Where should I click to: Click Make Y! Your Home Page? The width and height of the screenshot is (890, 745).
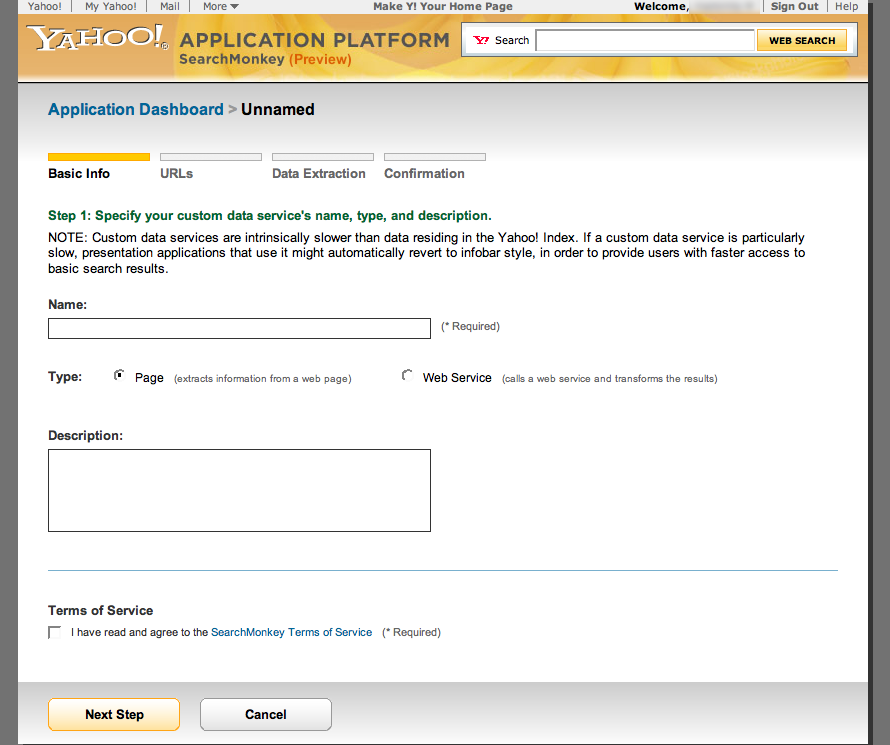443,6
